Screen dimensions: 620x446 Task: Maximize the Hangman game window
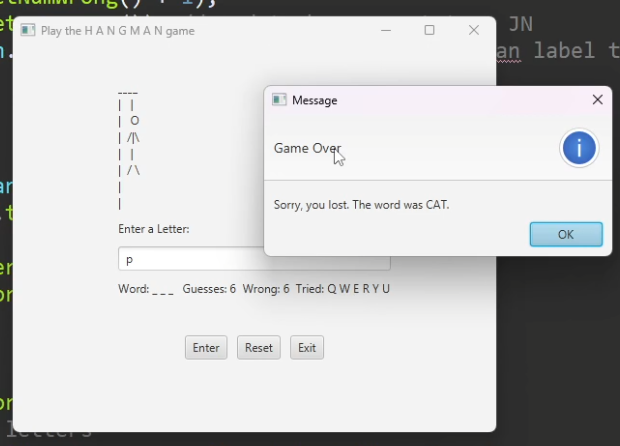(x=430, y=31)
